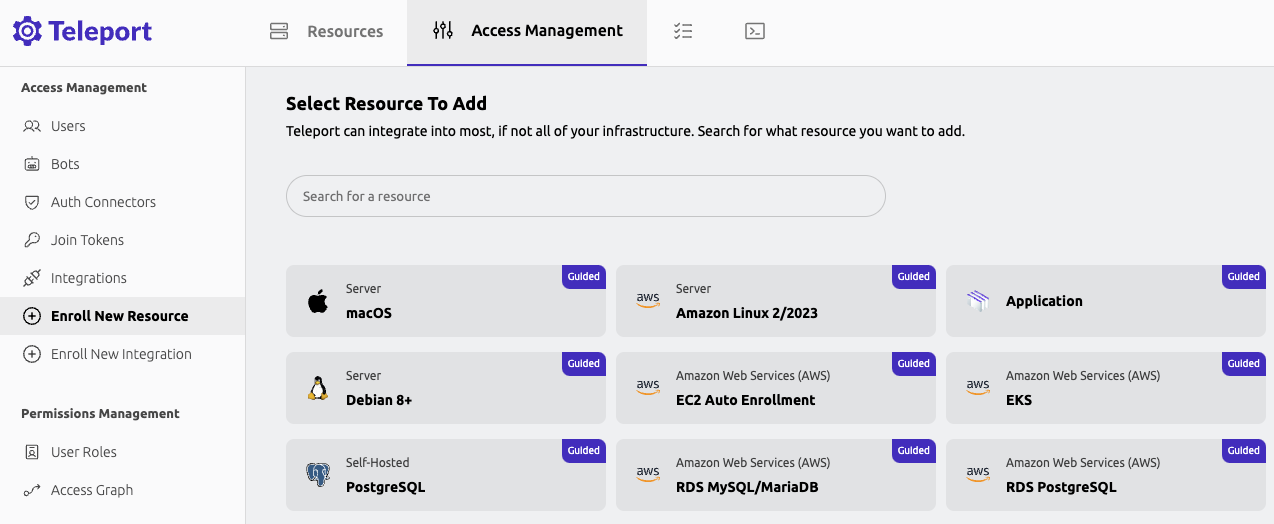Click the PostgreSQL elephant icon
Screen dimensions: 1274x524
[318, 475]
